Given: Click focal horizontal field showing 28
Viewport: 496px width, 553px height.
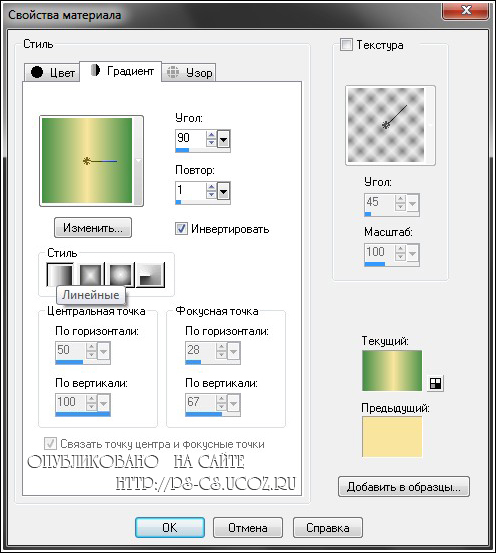Looking at the screenshot, I should [200, 350].
